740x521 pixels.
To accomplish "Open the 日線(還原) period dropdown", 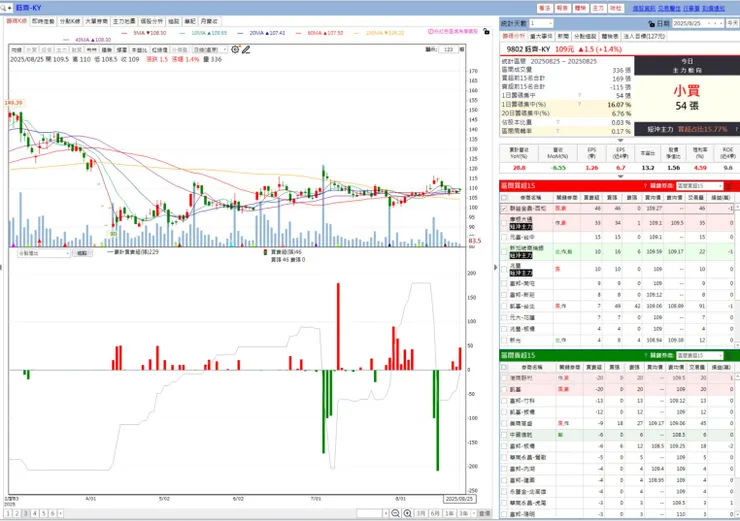I will pyautogui.click(x=210, y=50).
